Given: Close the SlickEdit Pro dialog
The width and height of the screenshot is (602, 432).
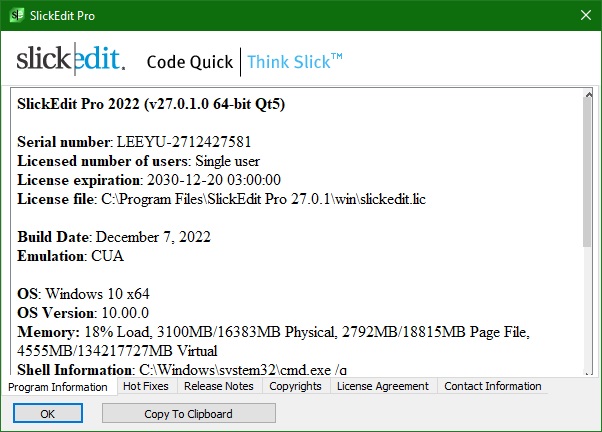Looking at the screenshot, I should pyautogui.click(x=585, y=15).
